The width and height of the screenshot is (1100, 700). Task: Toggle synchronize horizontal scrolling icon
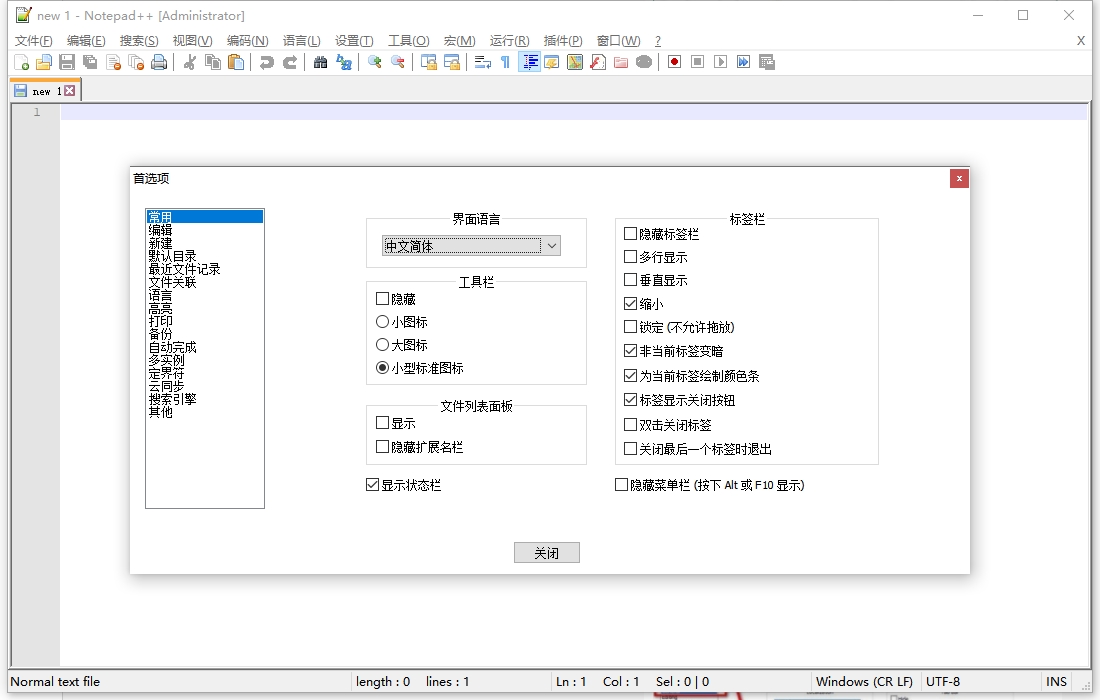[452, 62]
